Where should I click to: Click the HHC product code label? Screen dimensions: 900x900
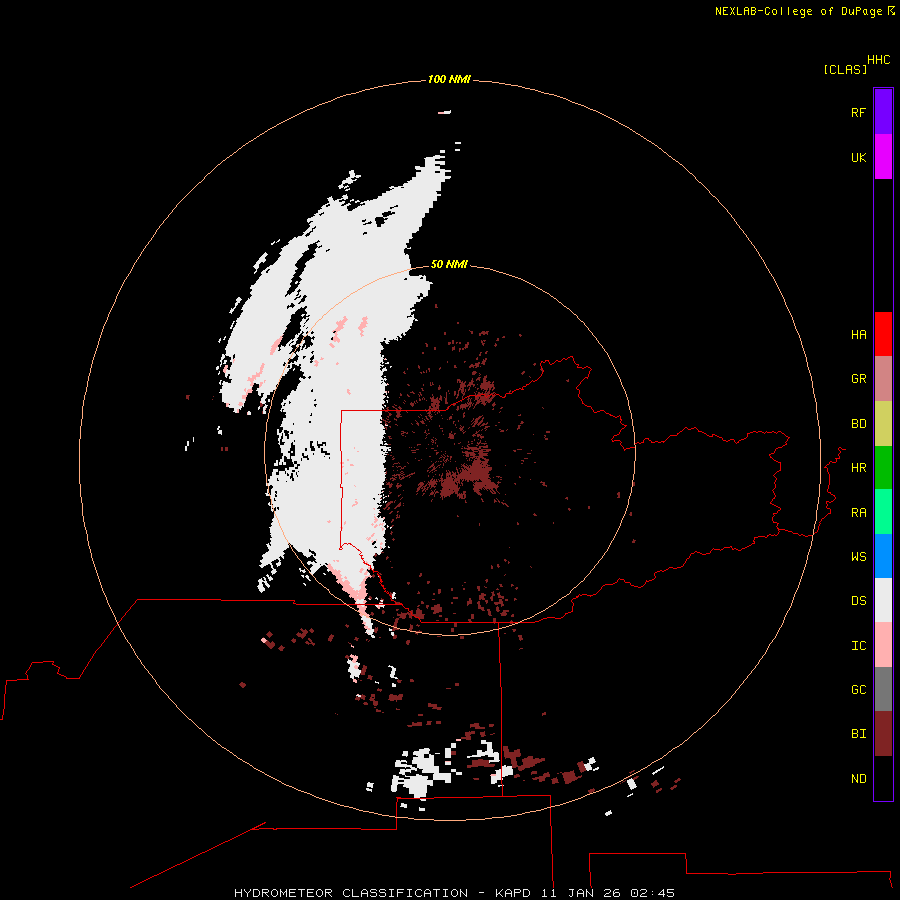tap(879, 60)
